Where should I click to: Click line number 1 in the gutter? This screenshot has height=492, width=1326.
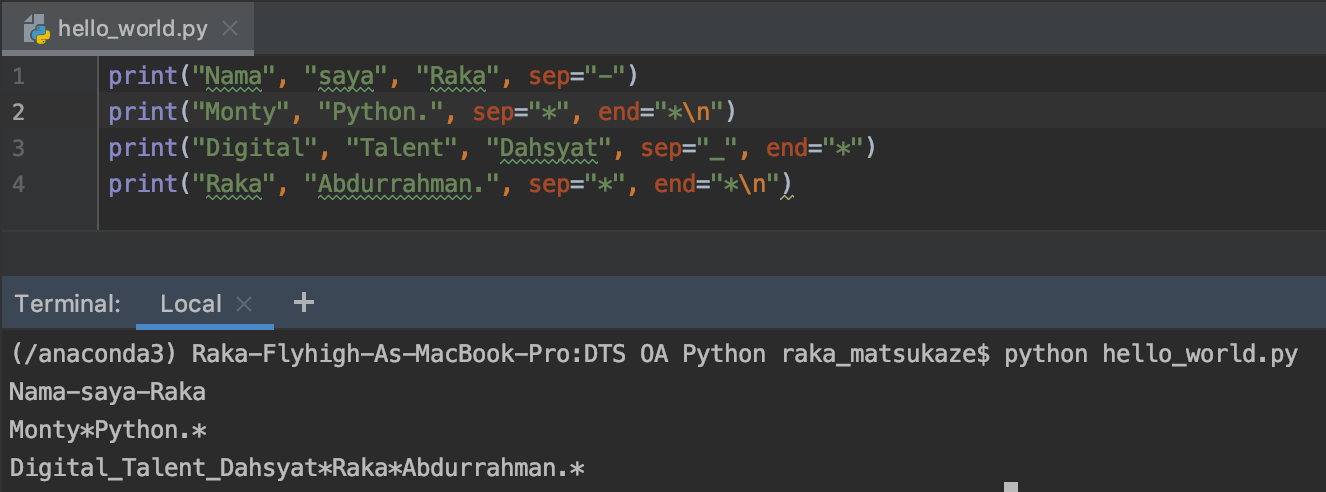point(19,77)
